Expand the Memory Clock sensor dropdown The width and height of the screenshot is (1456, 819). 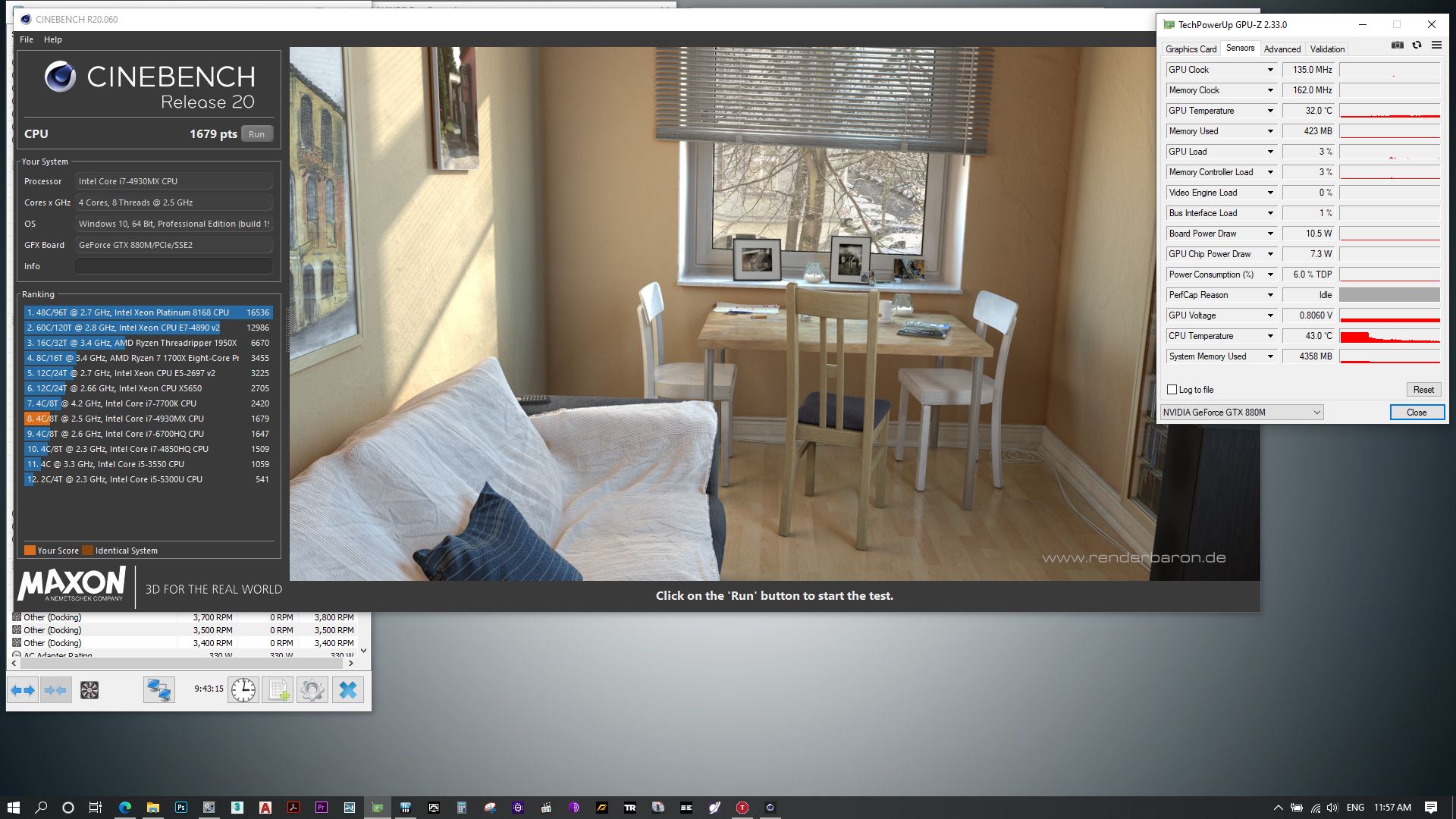(1270, 90)
